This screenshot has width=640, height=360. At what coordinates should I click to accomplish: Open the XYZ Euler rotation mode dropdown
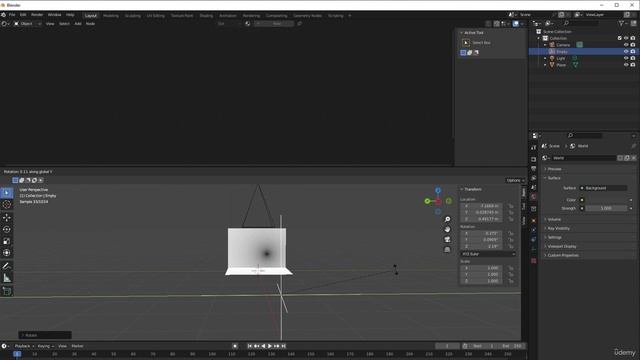pos(488,254)
